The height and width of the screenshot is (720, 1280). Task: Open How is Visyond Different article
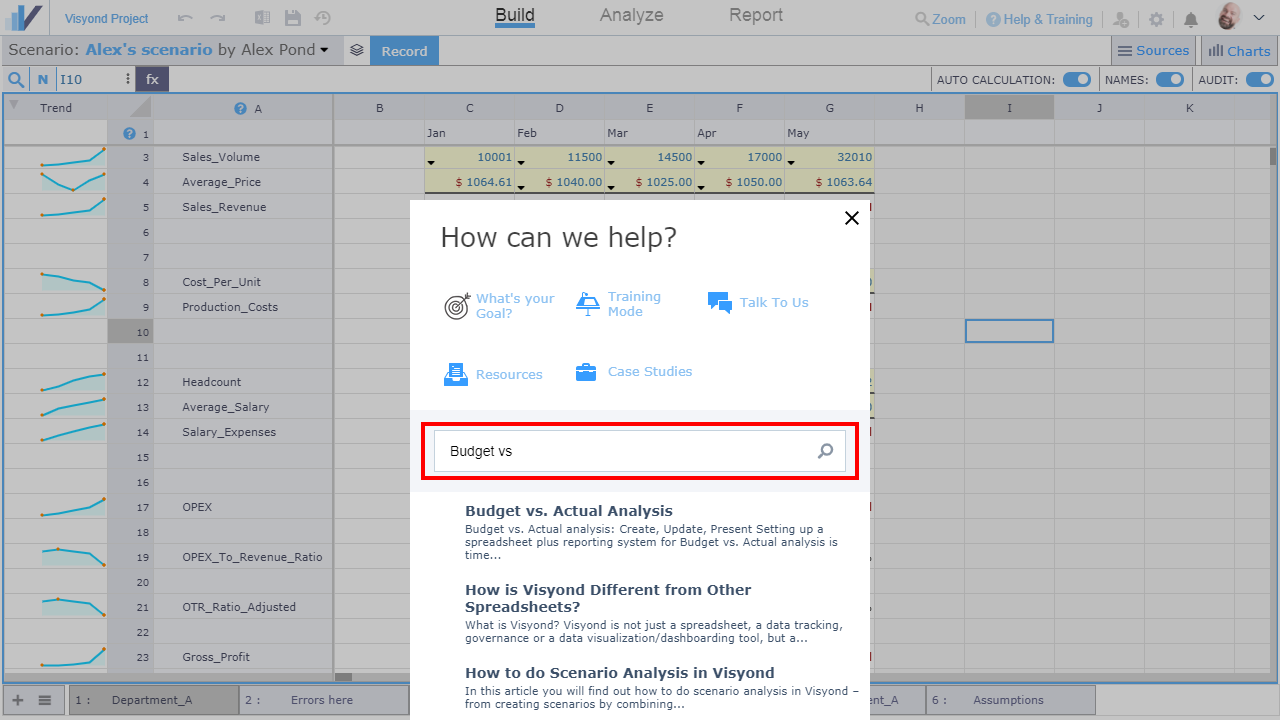[x=608, y=598]
